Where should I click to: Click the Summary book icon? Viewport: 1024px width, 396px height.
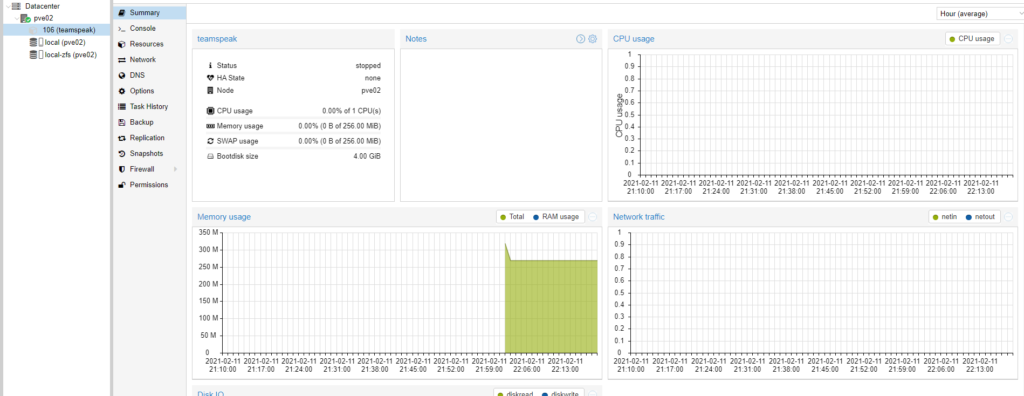[x=121, y=13]
